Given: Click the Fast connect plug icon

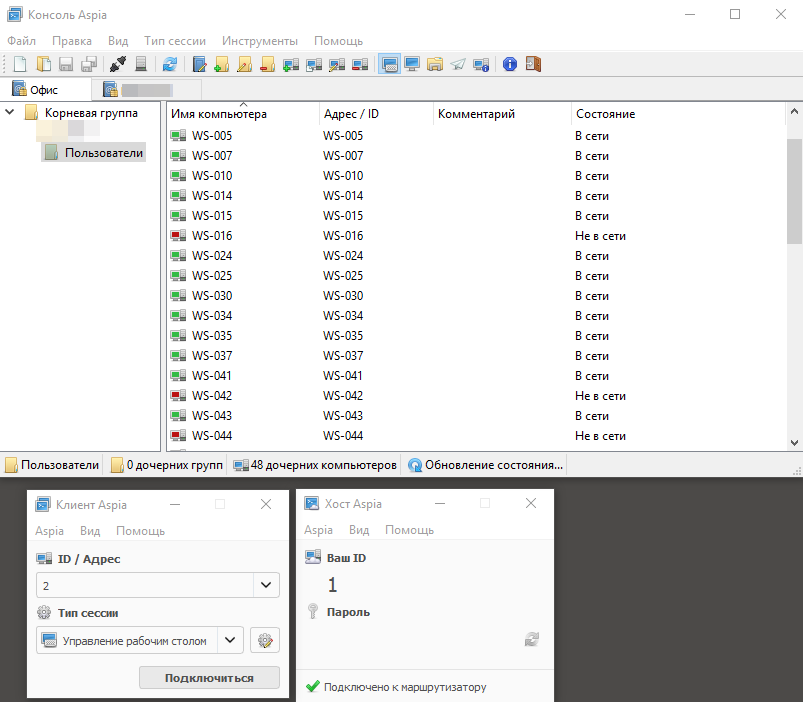Looking at the screenshot, I should pos(118,65).
